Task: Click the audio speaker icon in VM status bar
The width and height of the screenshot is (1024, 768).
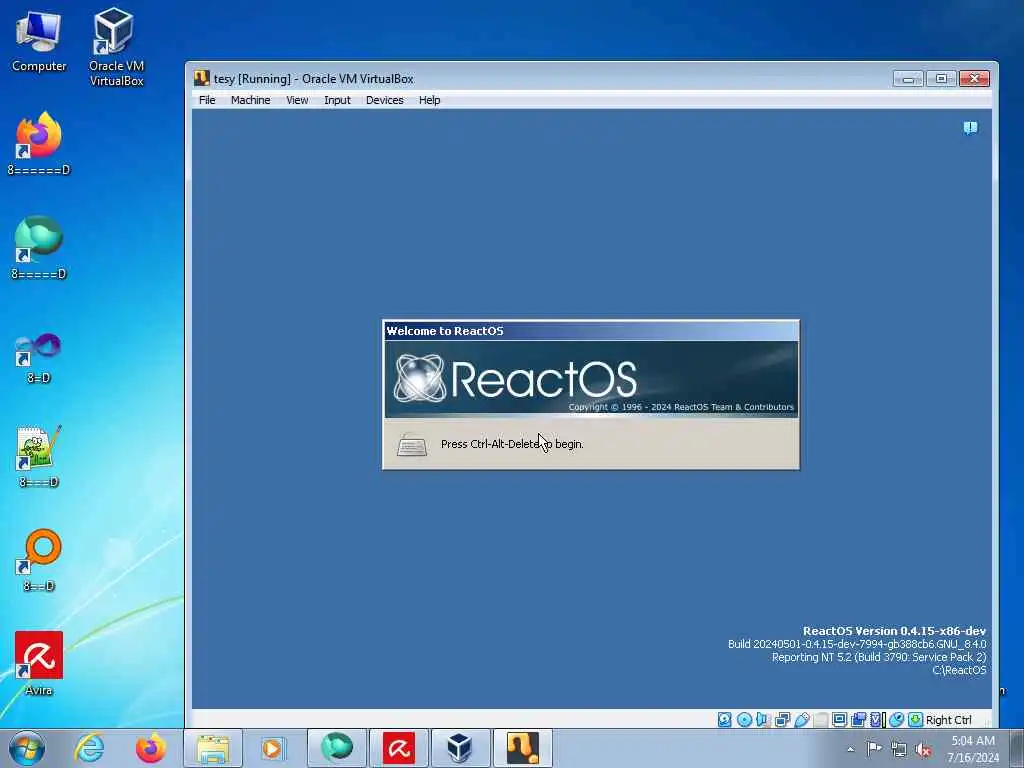Action: pos(763,720)
